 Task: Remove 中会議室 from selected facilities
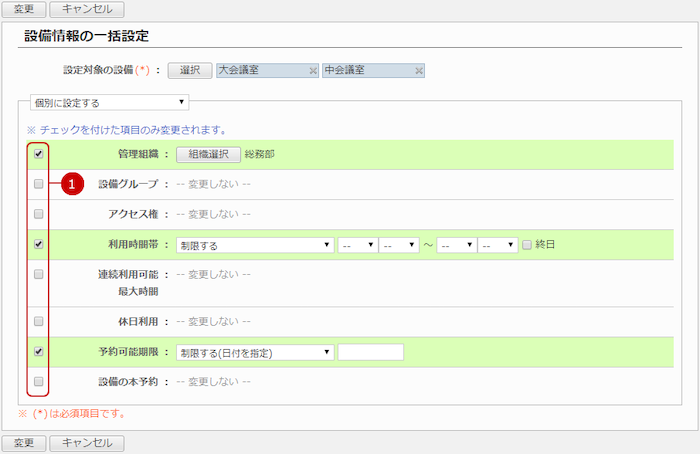point(419,71)
